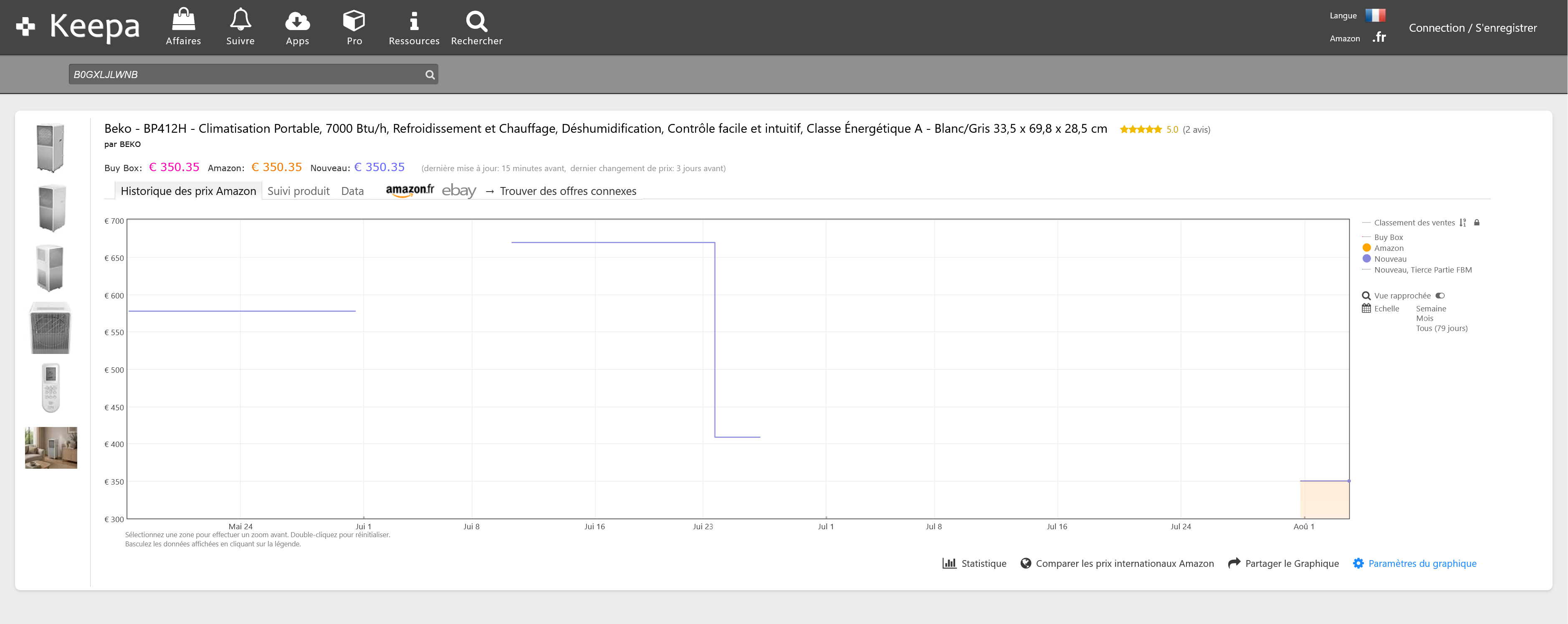Image resolution: width=1568 pixels, height=624 pixels.
Task: Toggle the Buy Box legend series
Action: 1388,237
